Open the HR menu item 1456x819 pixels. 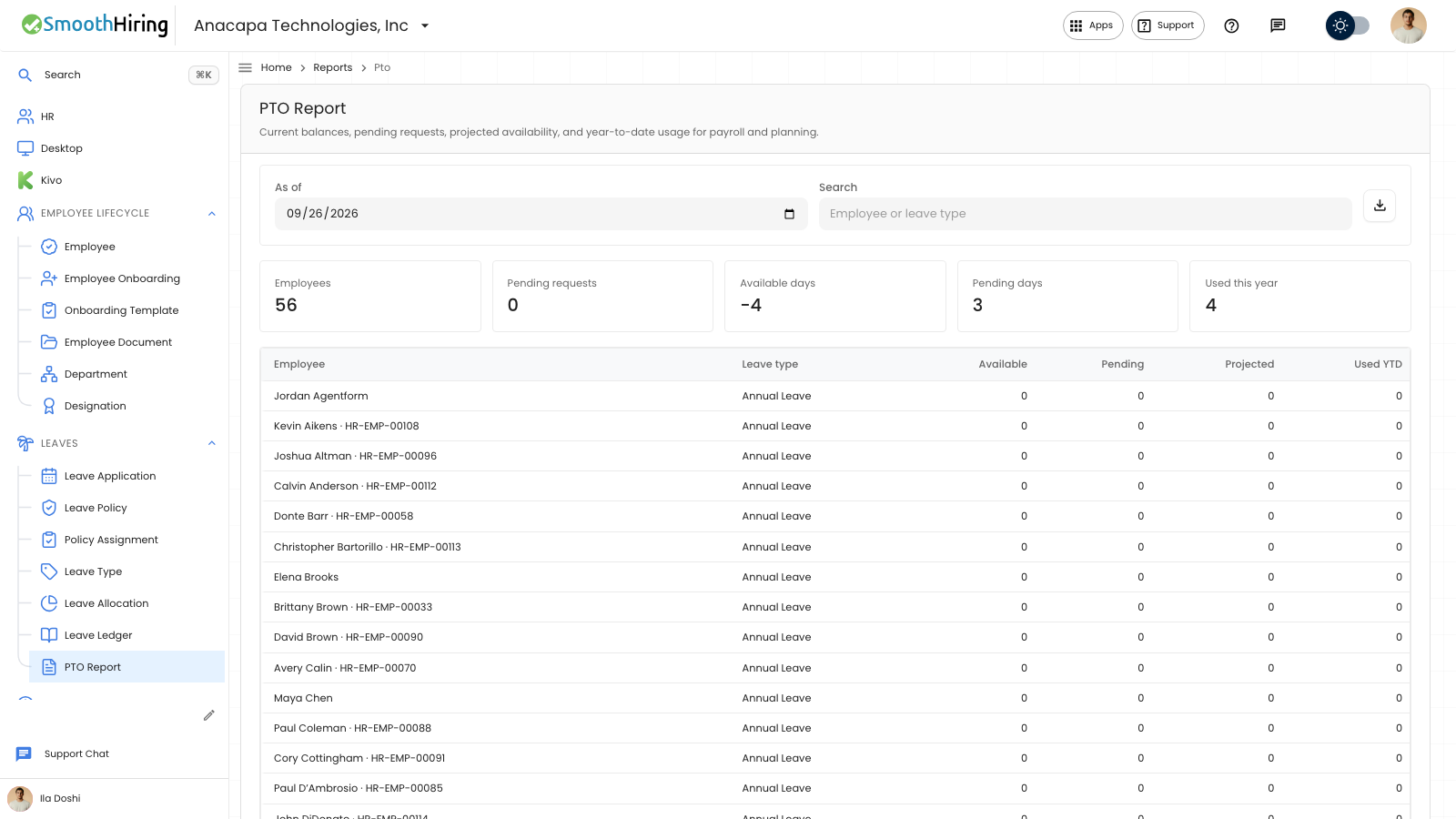[x=47, y=116]
